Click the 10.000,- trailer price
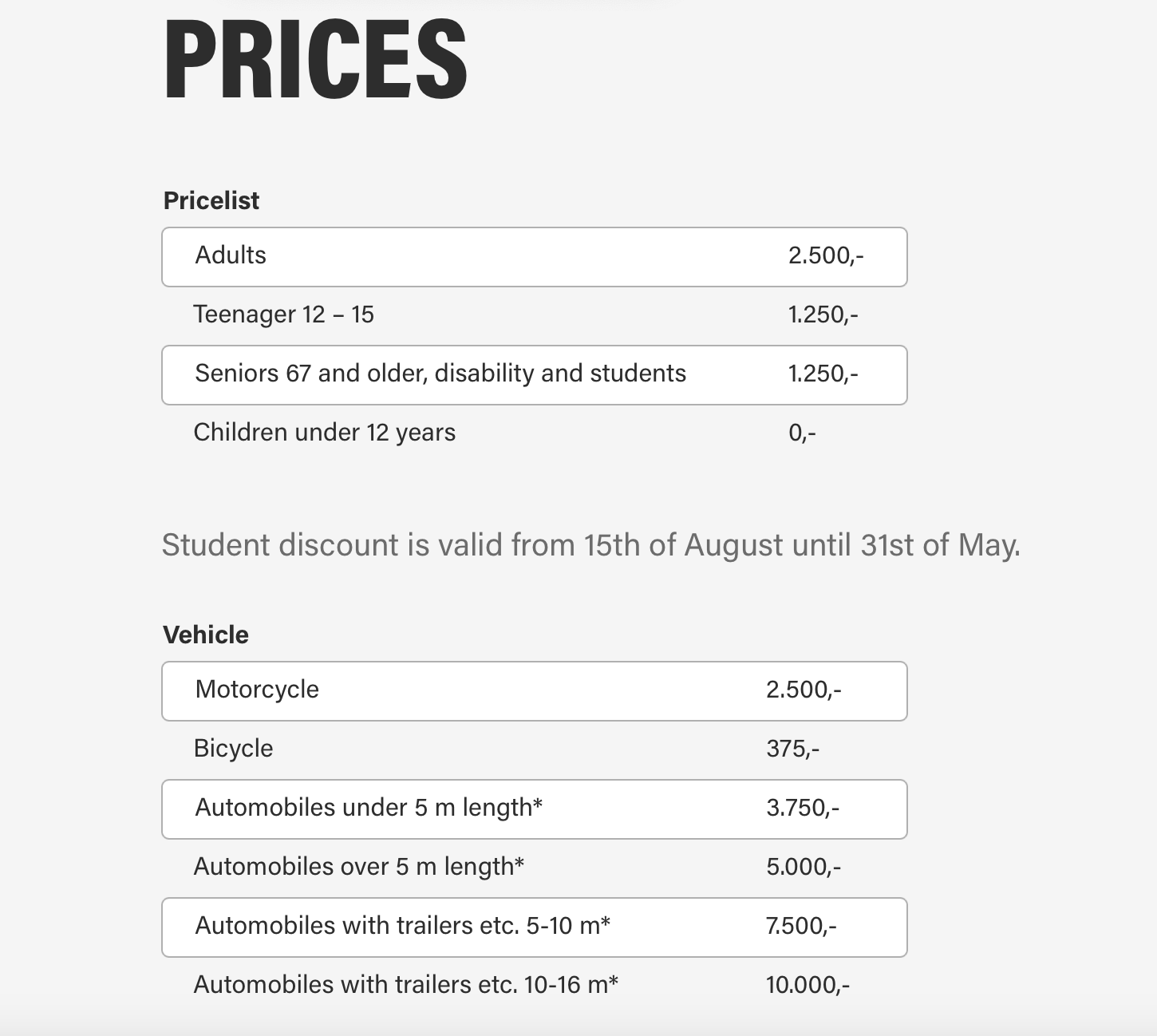Viewport: 1157px width, 1036px height. [808, 985]
